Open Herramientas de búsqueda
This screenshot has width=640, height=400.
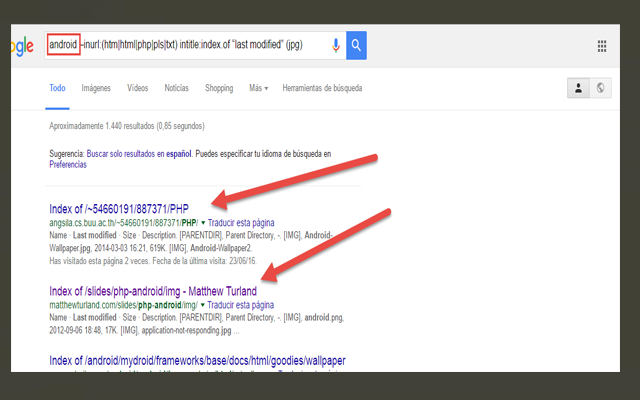(x=322, y=88)
